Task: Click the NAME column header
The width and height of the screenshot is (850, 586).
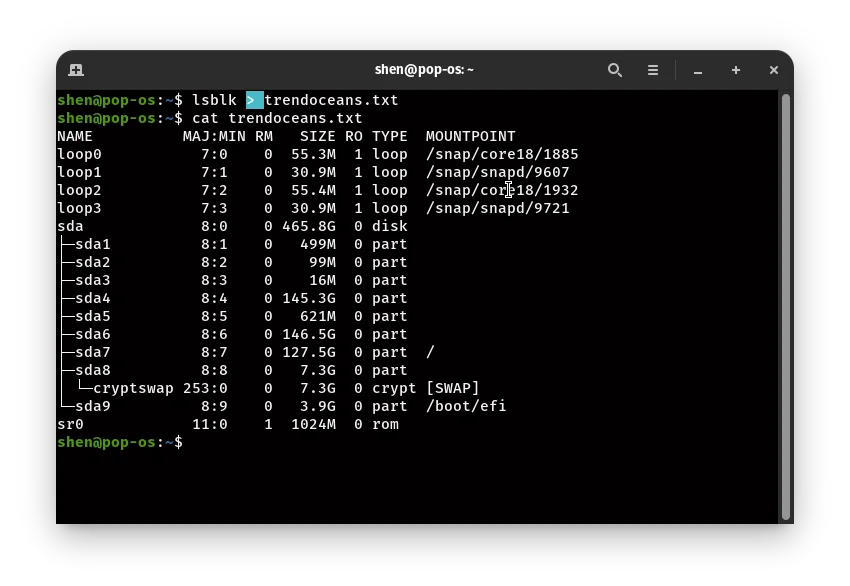Action: [75, 136]
